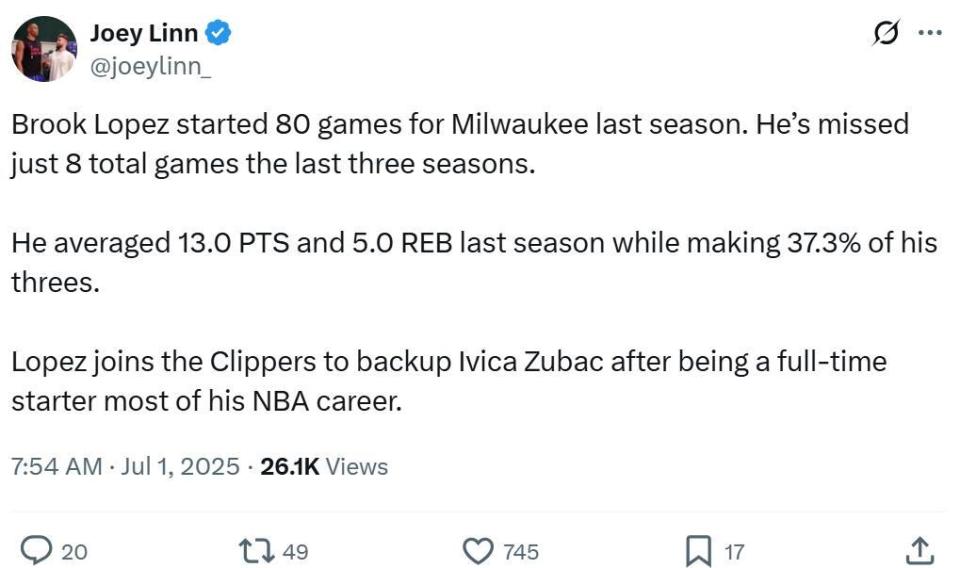Click the like count of 745
The image size is (960, 568).
tap(521, 551)
